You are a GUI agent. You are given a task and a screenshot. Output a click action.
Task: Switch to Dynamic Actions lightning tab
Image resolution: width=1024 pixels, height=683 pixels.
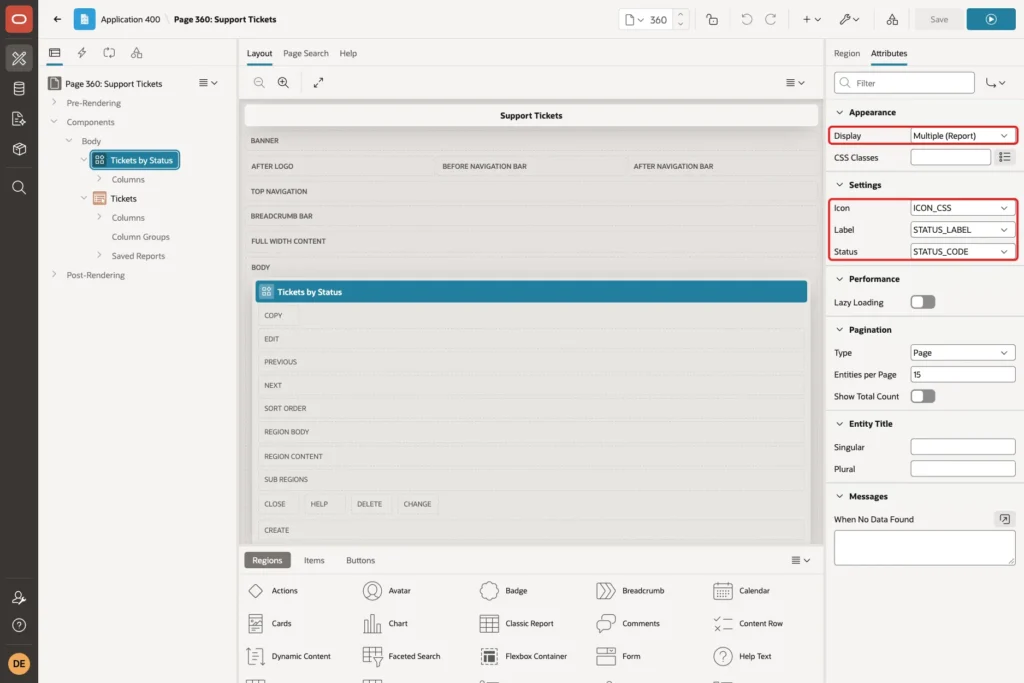point(82,53)
